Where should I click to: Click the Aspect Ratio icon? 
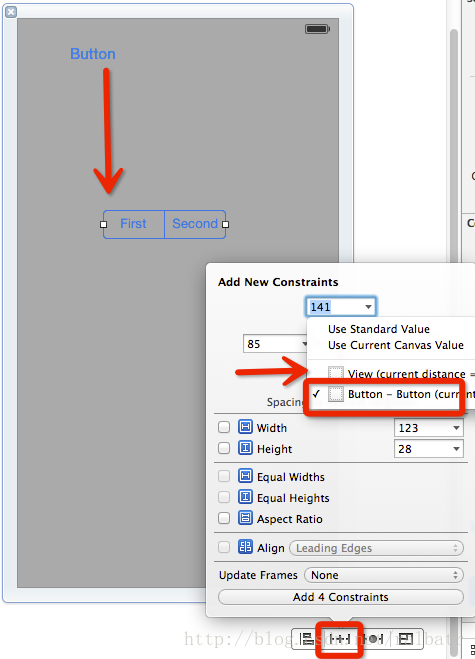[245, 518]
